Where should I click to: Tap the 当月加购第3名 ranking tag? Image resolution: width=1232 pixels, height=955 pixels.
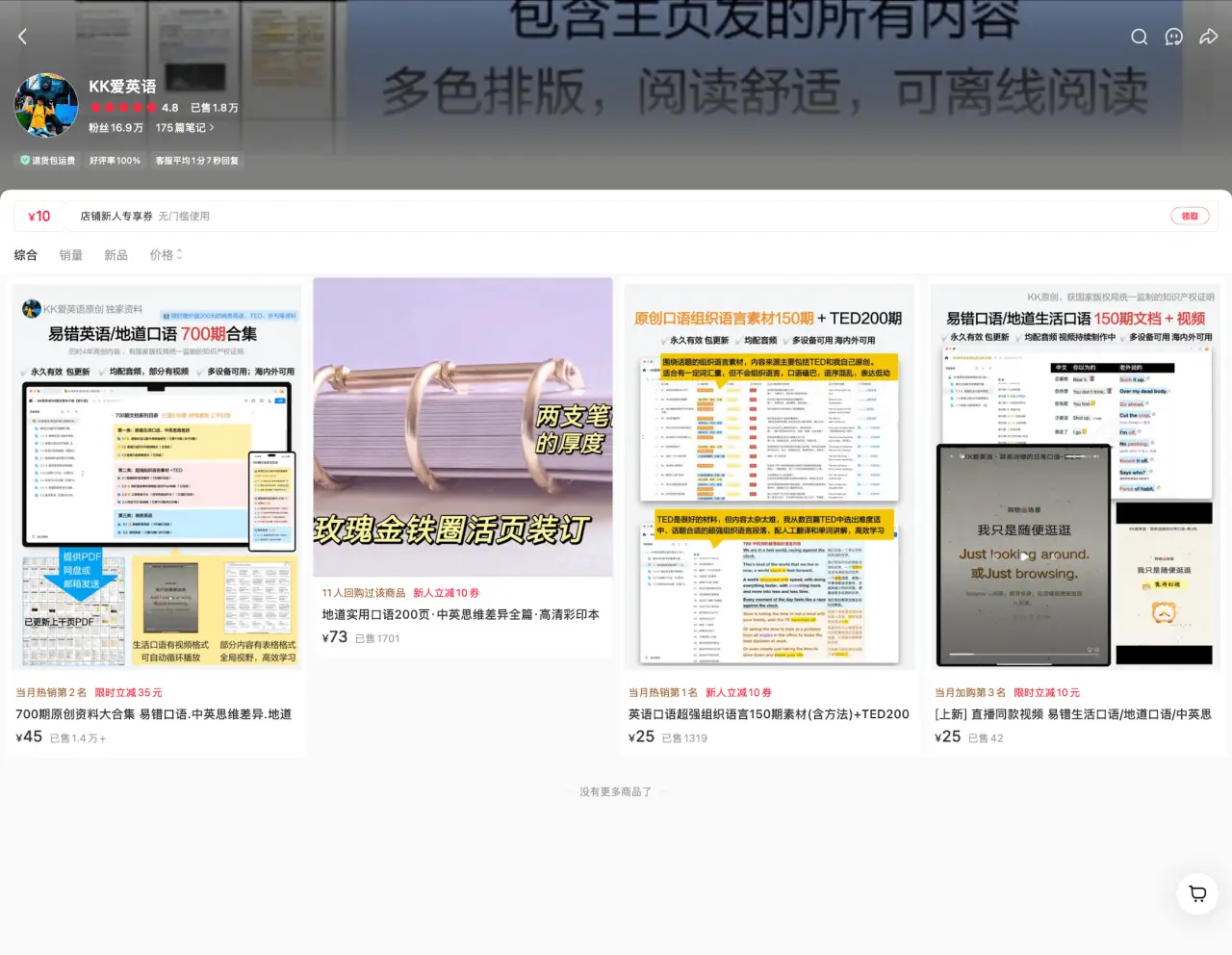[970, 693]
